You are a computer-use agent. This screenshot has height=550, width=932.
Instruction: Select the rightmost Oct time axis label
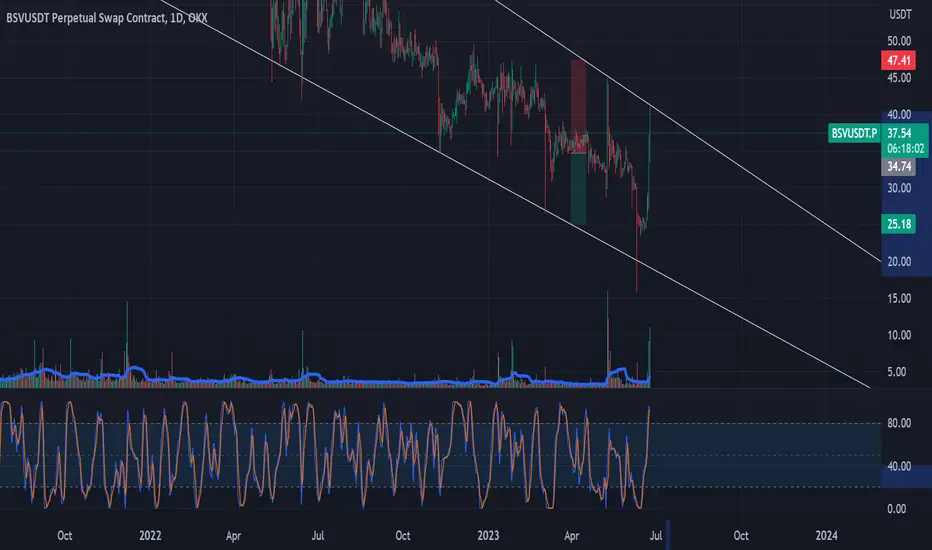[741, 536]
